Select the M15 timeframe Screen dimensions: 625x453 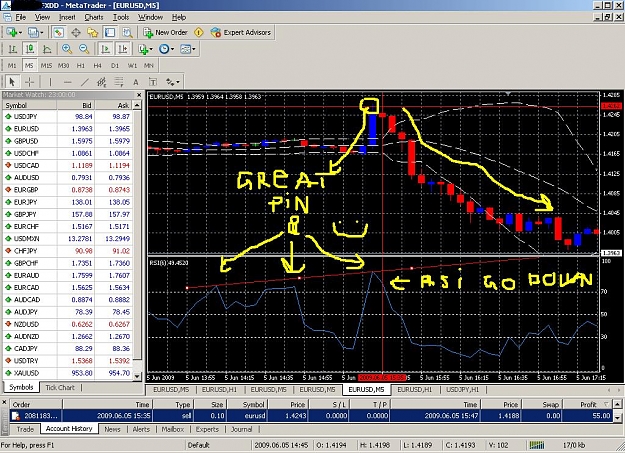coord(46,65)
